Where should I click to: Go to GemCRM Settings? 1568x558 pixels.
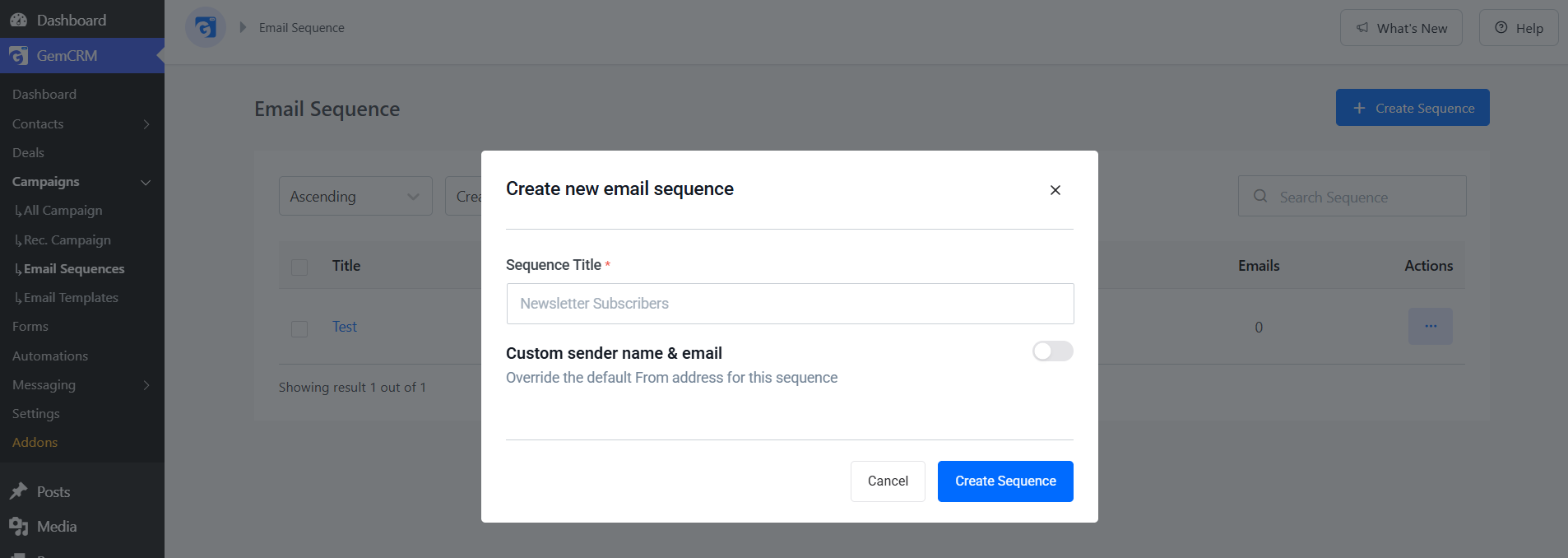tap(36, 414)
